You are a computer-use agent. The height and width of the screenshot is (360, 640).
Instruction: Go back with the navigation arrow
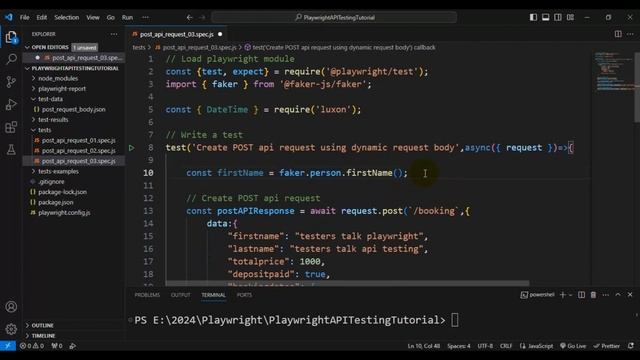coord(189,18)
